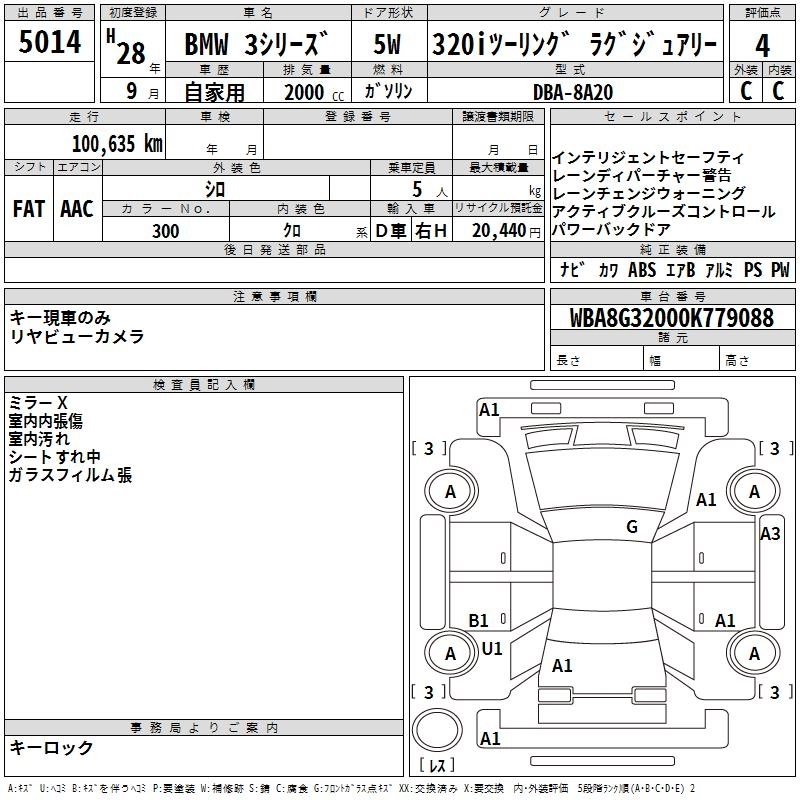Viewport: 800px width, 800px height.
Task: Select the wheel circle beside the U1 mark
Action: pyautogui.click(x=450, y=653)
